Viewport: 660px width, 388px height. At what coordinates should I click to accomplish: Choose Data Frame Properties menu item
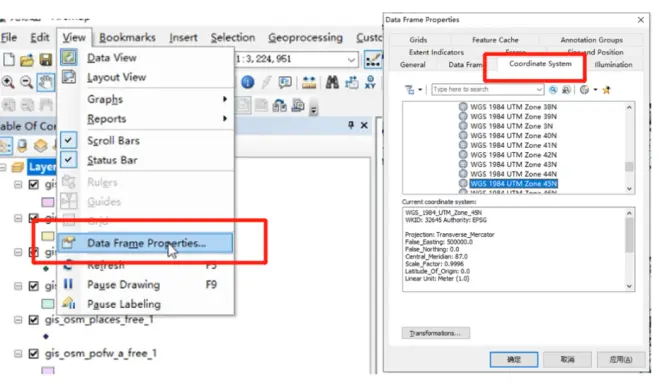(x=145, y=243)
